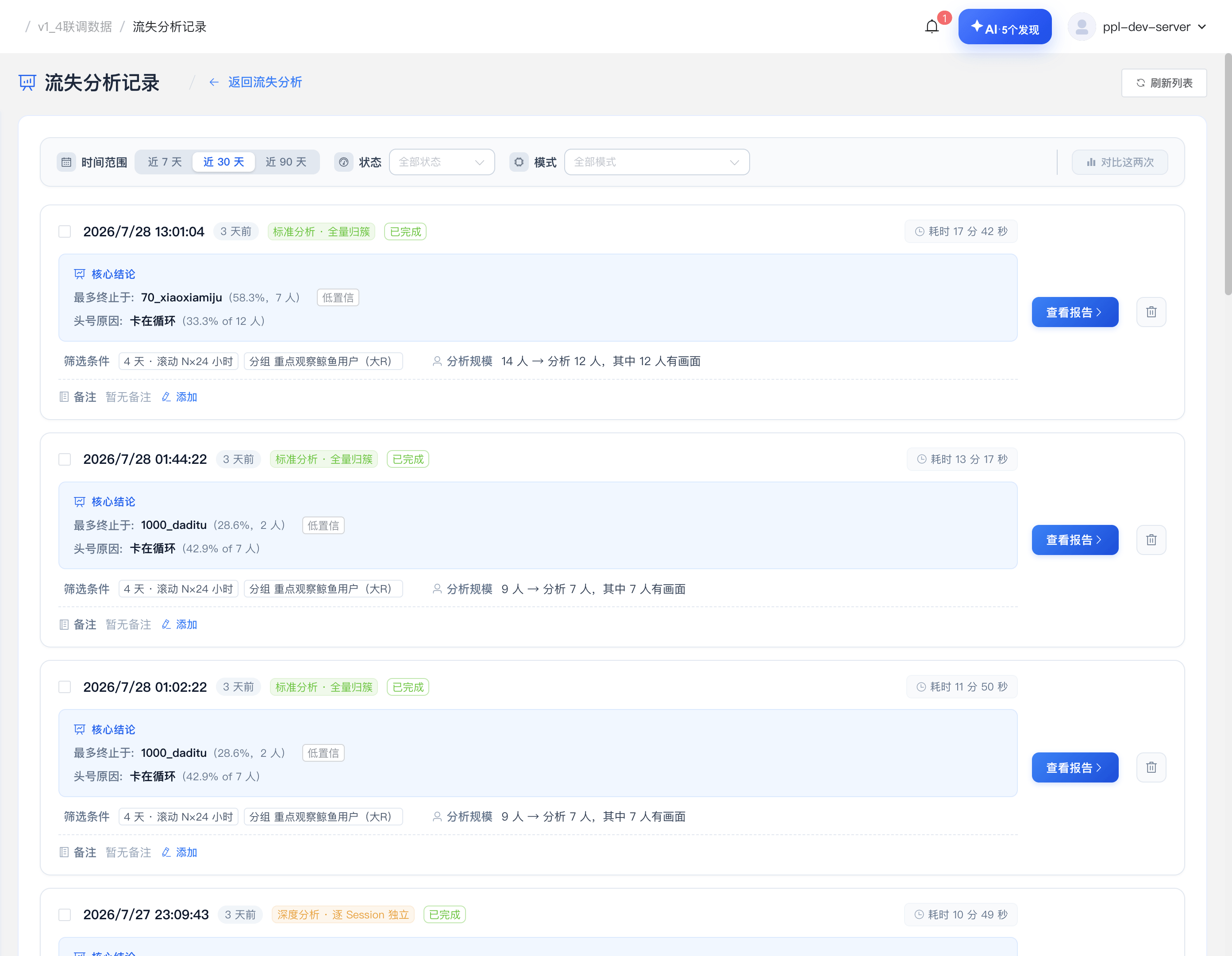This screenshot has height=956, width=1232.
Task: Click the 深度分析 · 逐 Session 独立 tag
Action: (x=343, y=915)
